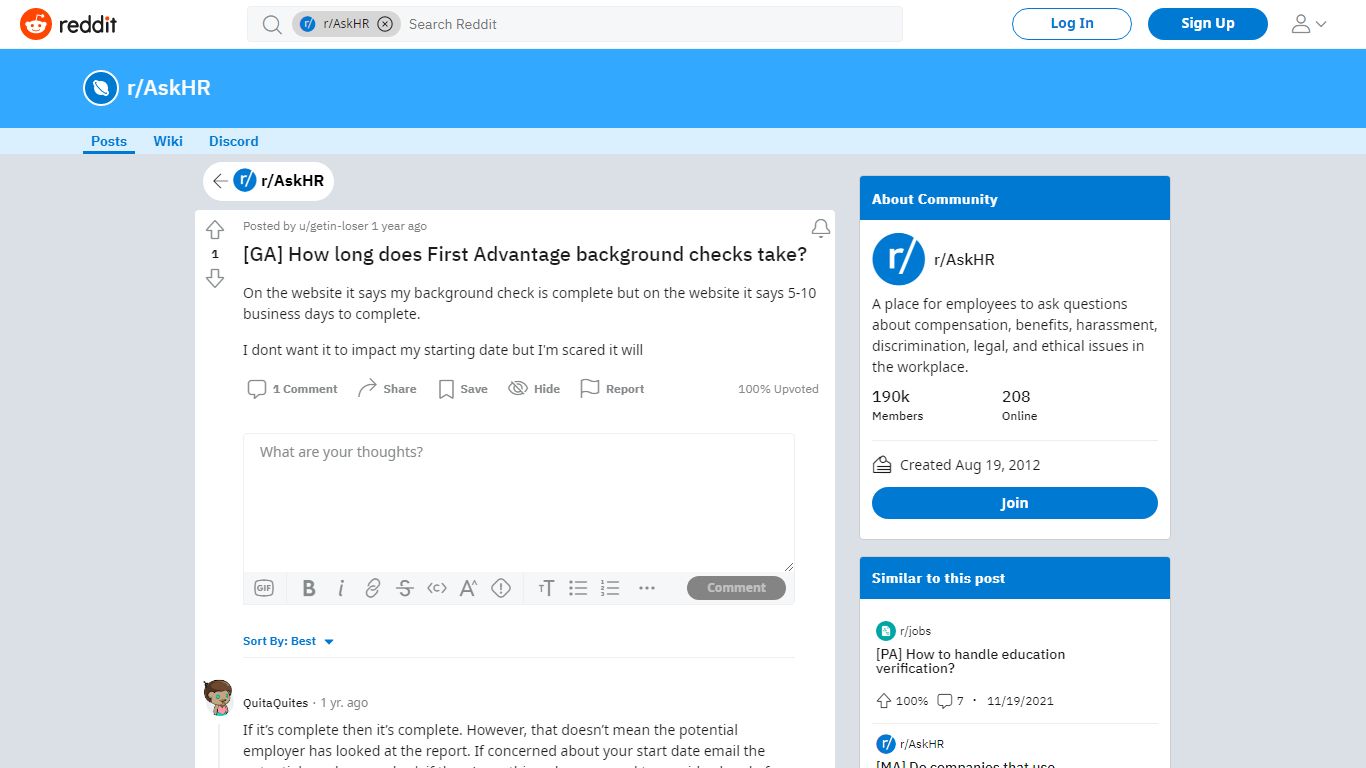Open the 1 Comment link
The height and width of the screenshot is (768, 1366).
coord(293,389)
